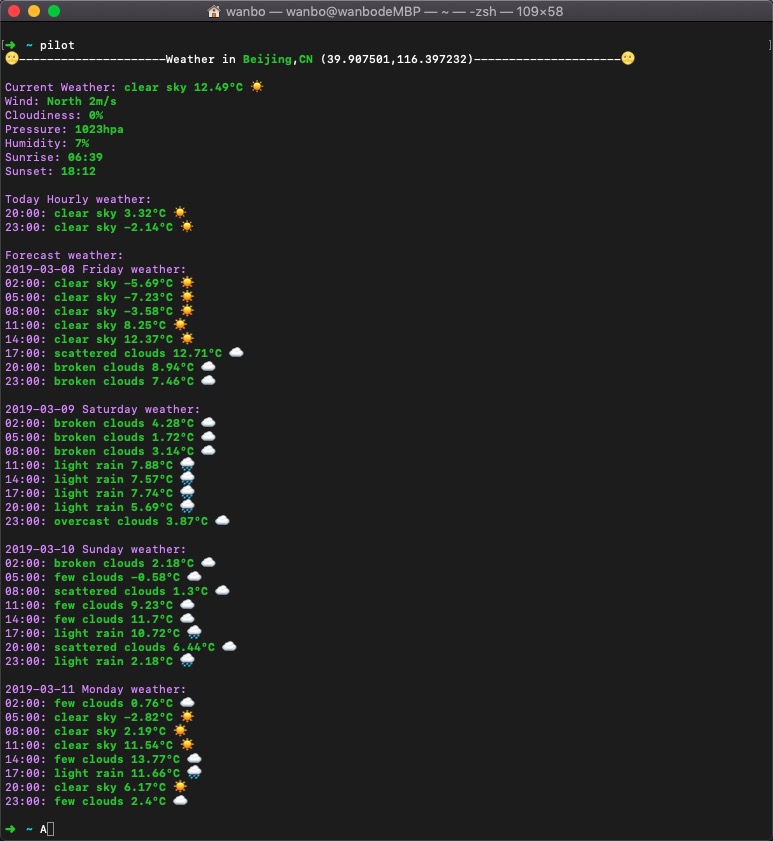The width and height of the screenshot is (773, 841).
Task: Click cloud icon beside scattered clouds 6.44°C
Action: (x=229, y=646)
